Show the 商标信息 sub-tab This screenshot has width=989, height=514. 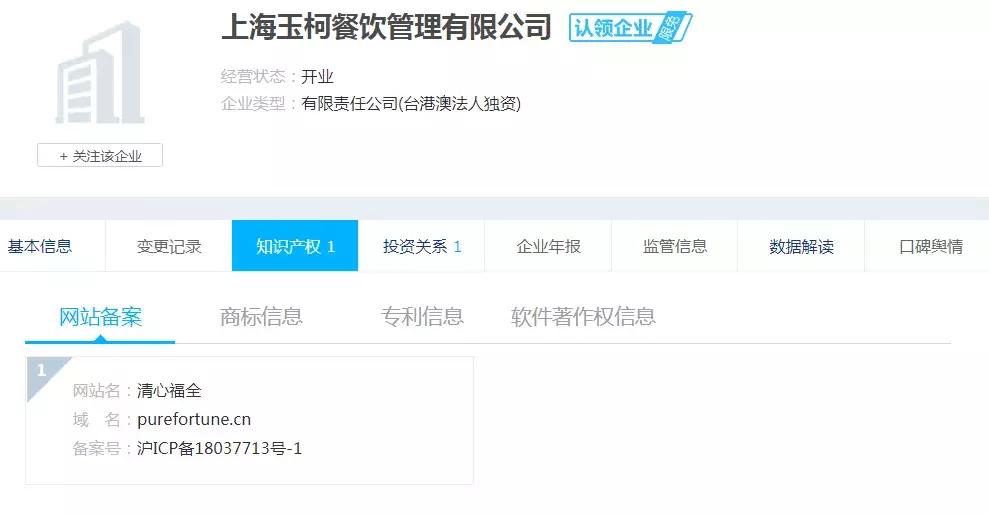pyautogui.click(x=261, y=317)
